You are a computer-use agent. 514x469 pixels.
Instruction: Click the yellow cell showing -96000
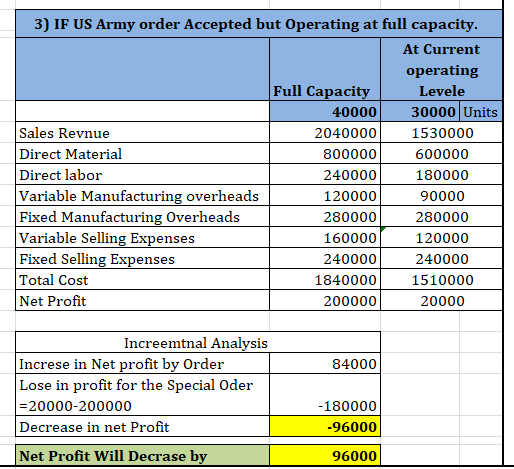[325, 426]
